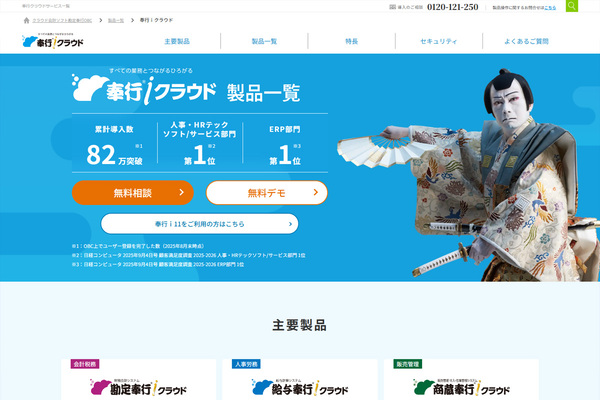
Task: Click the home icon in breadcrumb
Action: coord(26,20)
